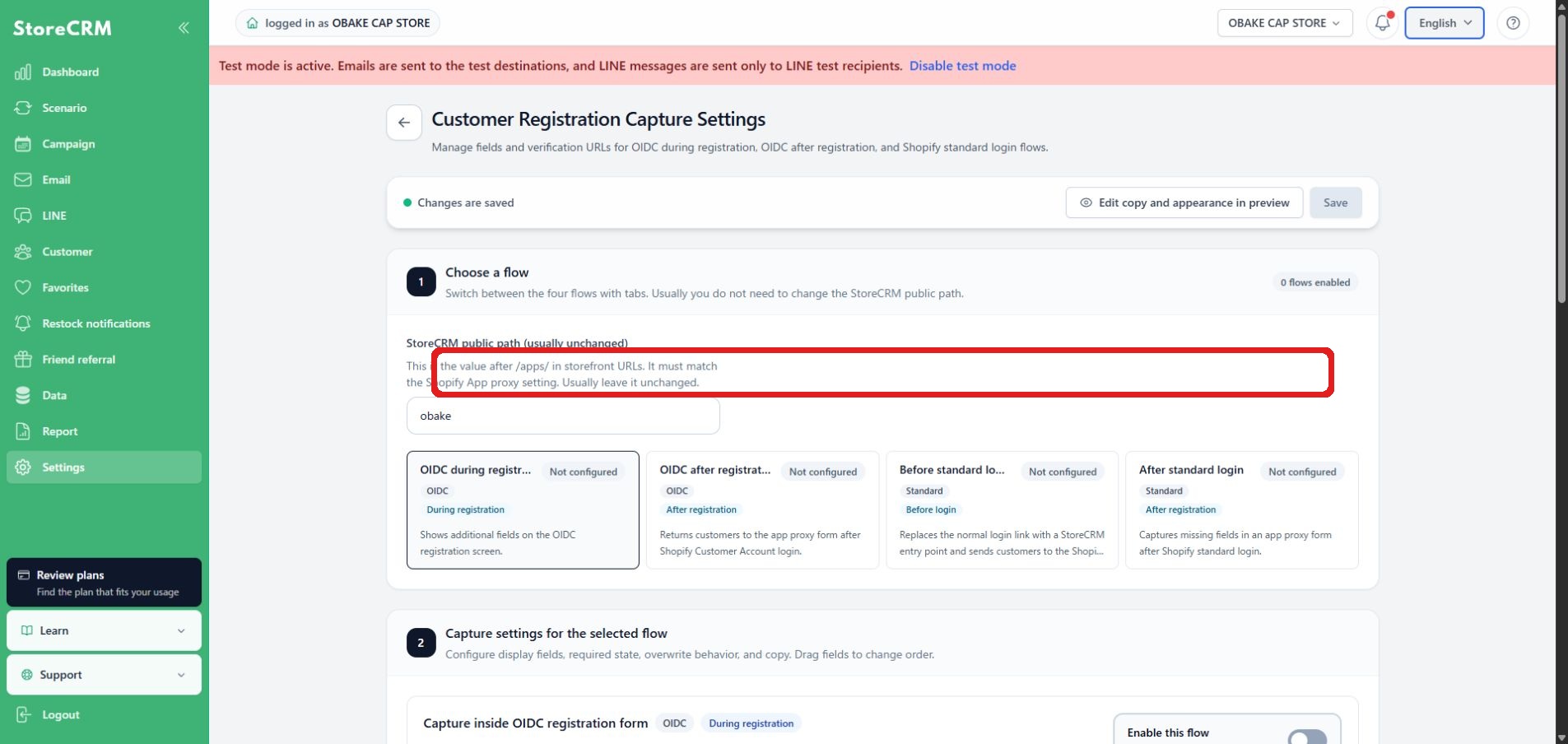
Task: Open the OBAKE CAP STORE store dropdown
Action: [1284, 23]
